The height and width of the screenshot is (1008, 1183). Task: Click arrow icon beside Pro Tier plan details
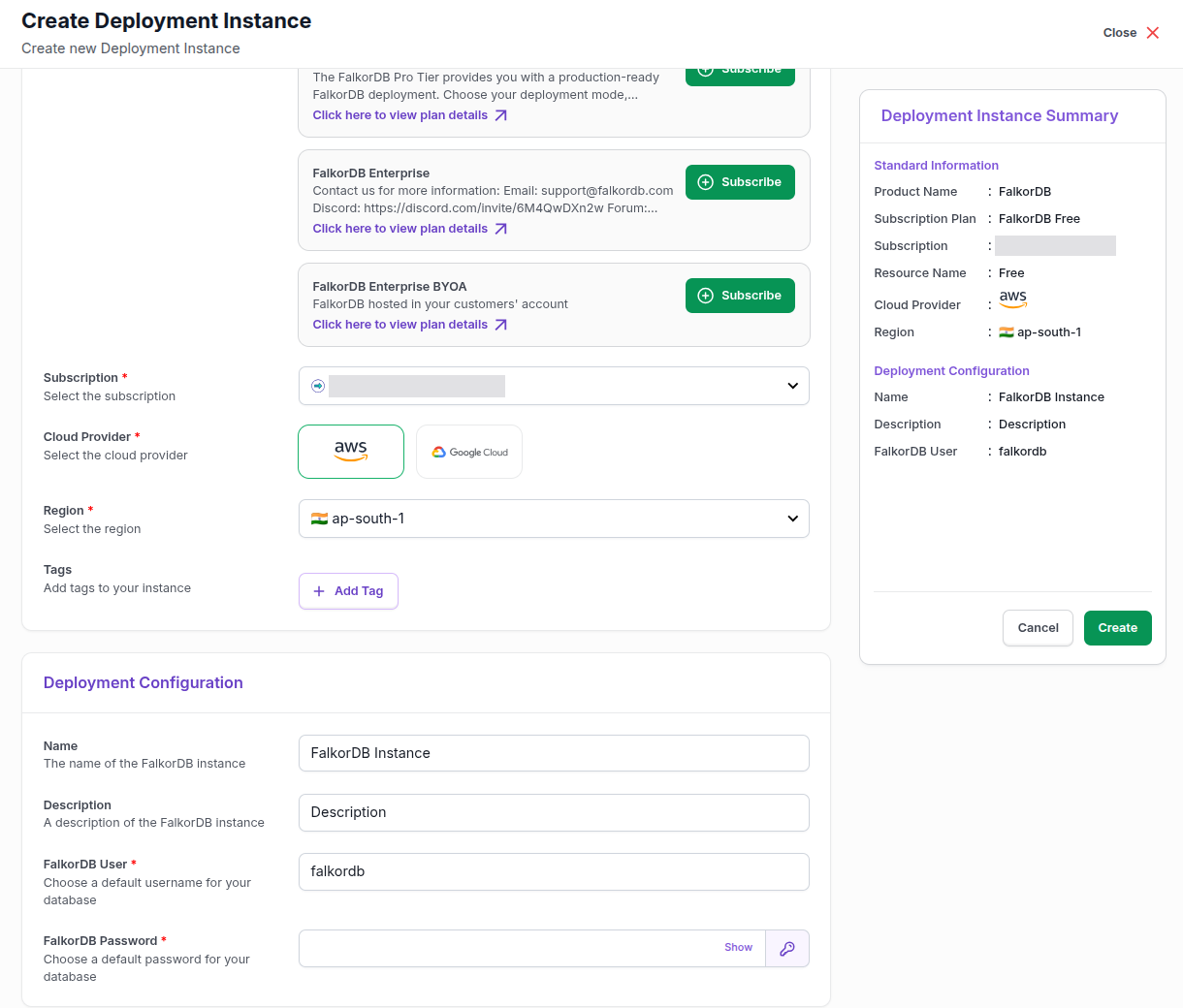click(x=500, y=115)
